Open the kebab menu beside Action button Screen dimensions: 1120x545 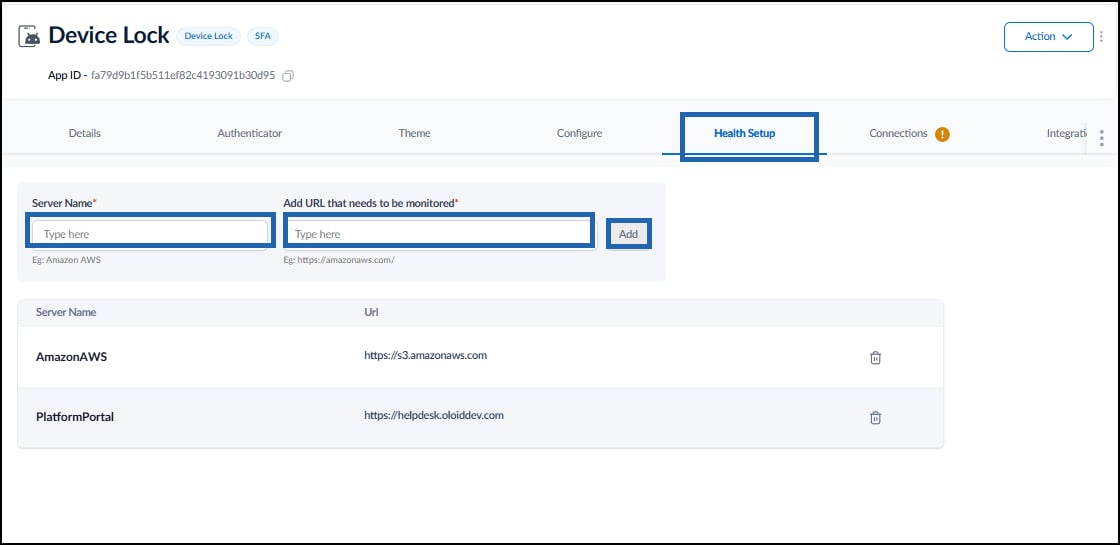tap(1101, 36)
